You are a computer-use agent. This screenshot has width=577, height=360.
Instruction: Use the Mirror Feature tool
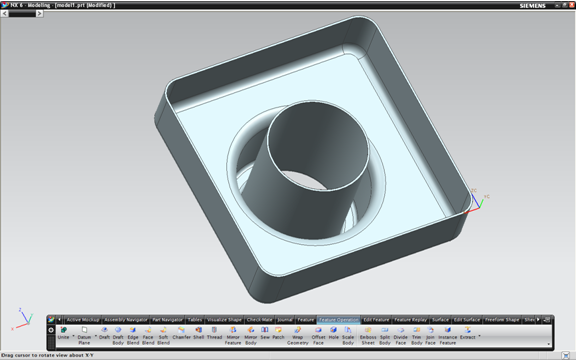[233, 336]
